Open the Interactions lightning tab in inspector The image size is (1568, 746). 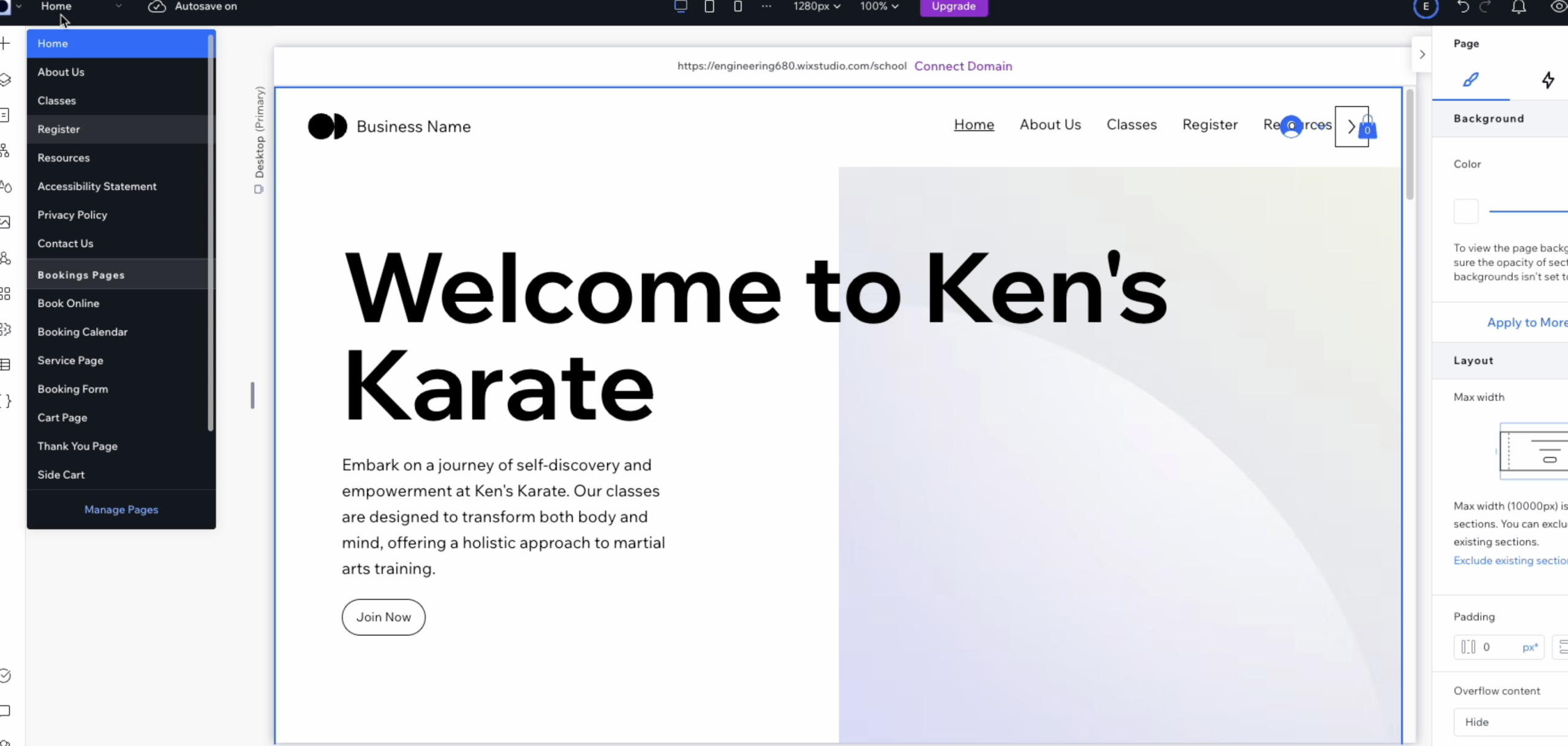pyautogui.click(x=1548, y=80)
